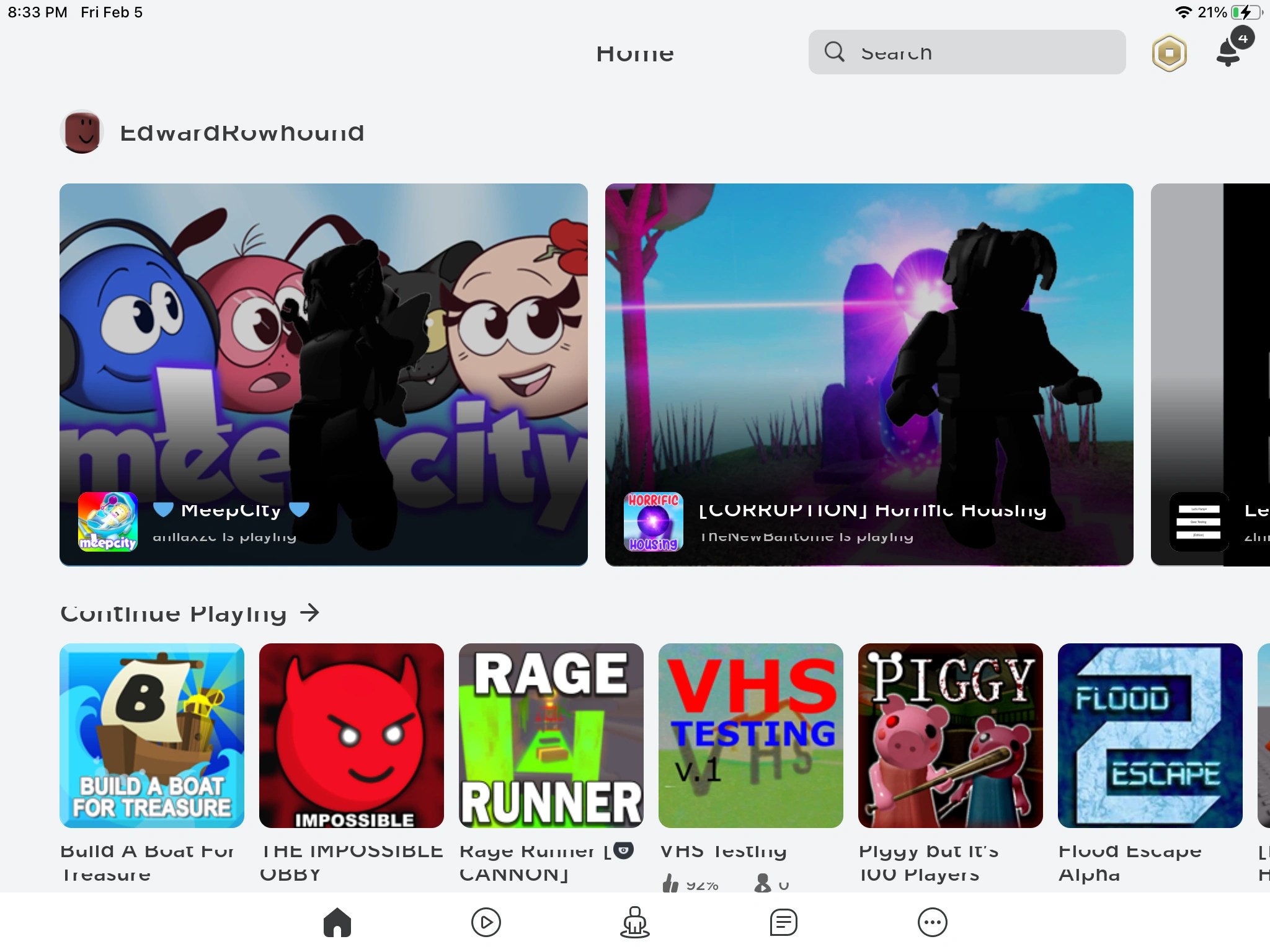Viewport: 1270px width, 952px height.
Task: Open the MeepCity game thumbnail icon
Action: 107,522
